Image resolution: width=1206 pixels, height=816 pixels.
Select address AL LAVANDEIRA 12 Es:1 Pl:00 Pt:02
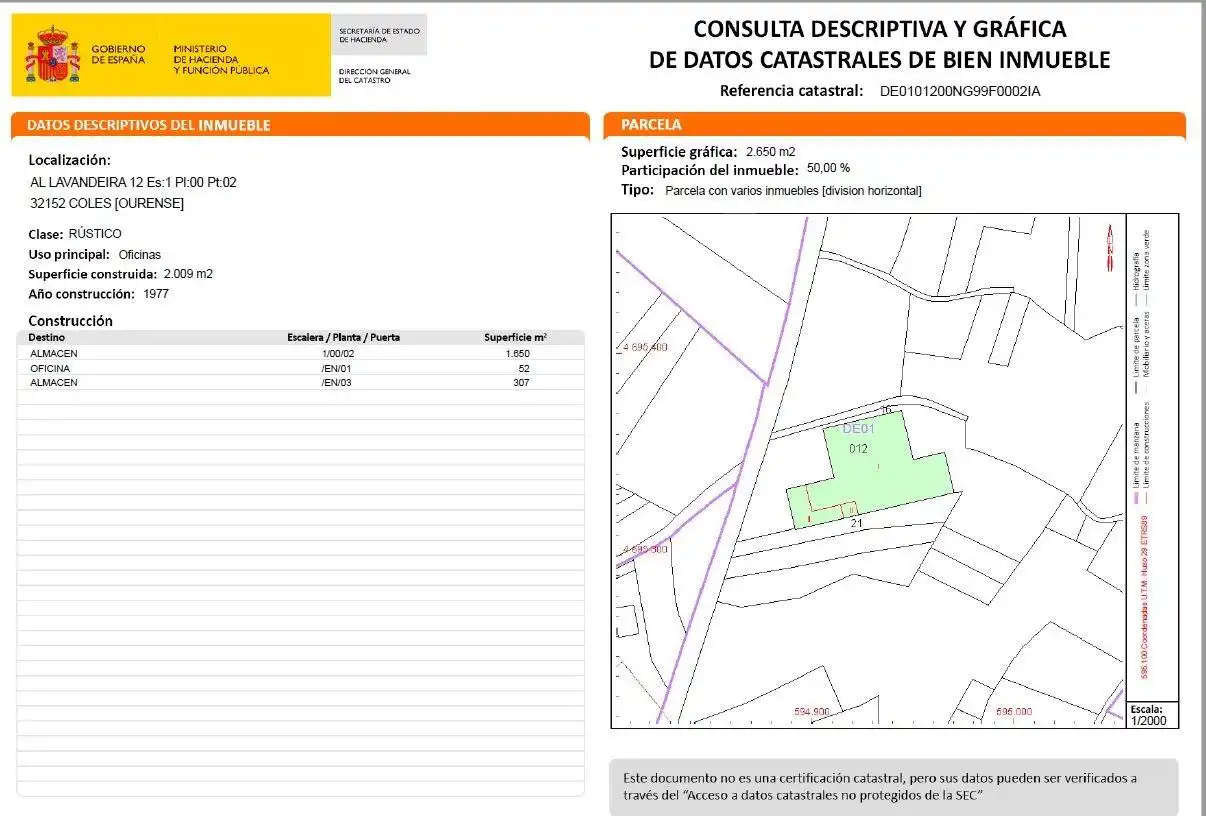tap(134, 183)
